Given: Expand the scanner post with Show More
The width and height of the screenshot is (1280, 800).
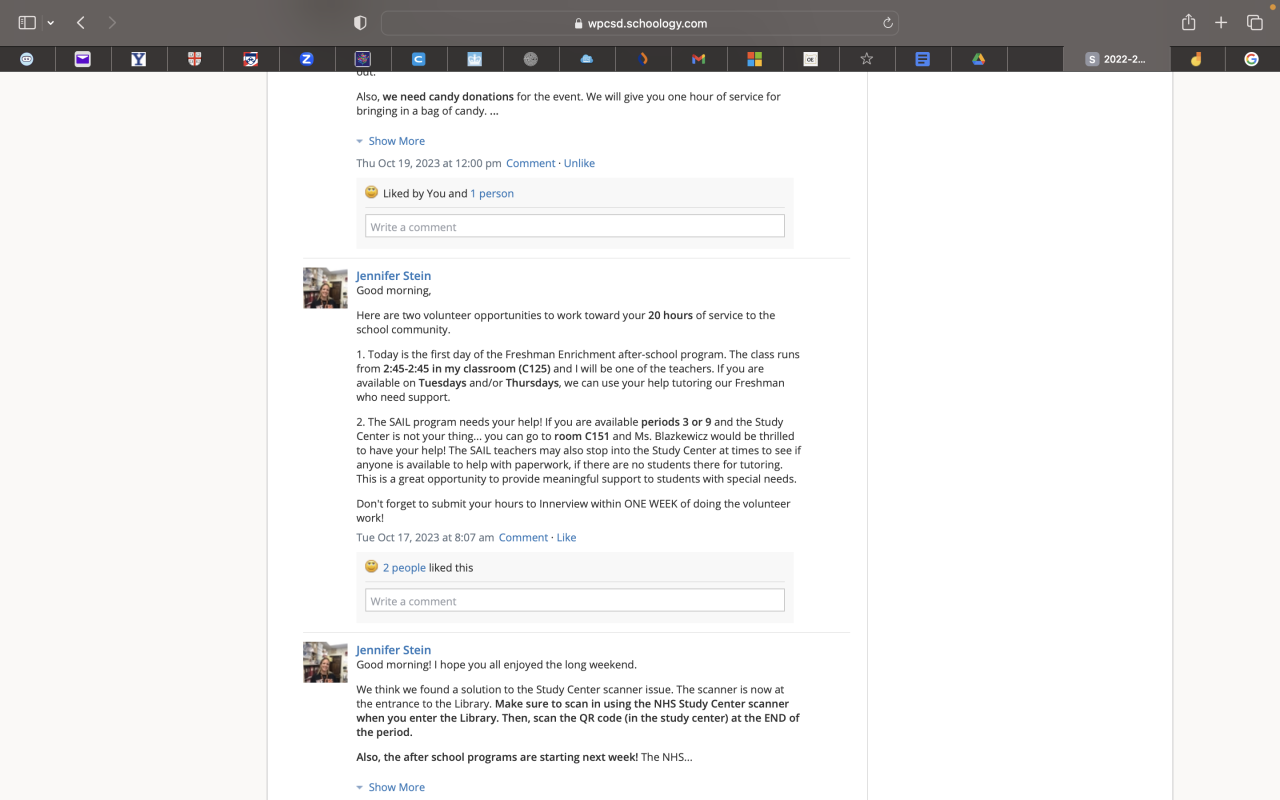Looking at the screenshot, I should (396, 787).
